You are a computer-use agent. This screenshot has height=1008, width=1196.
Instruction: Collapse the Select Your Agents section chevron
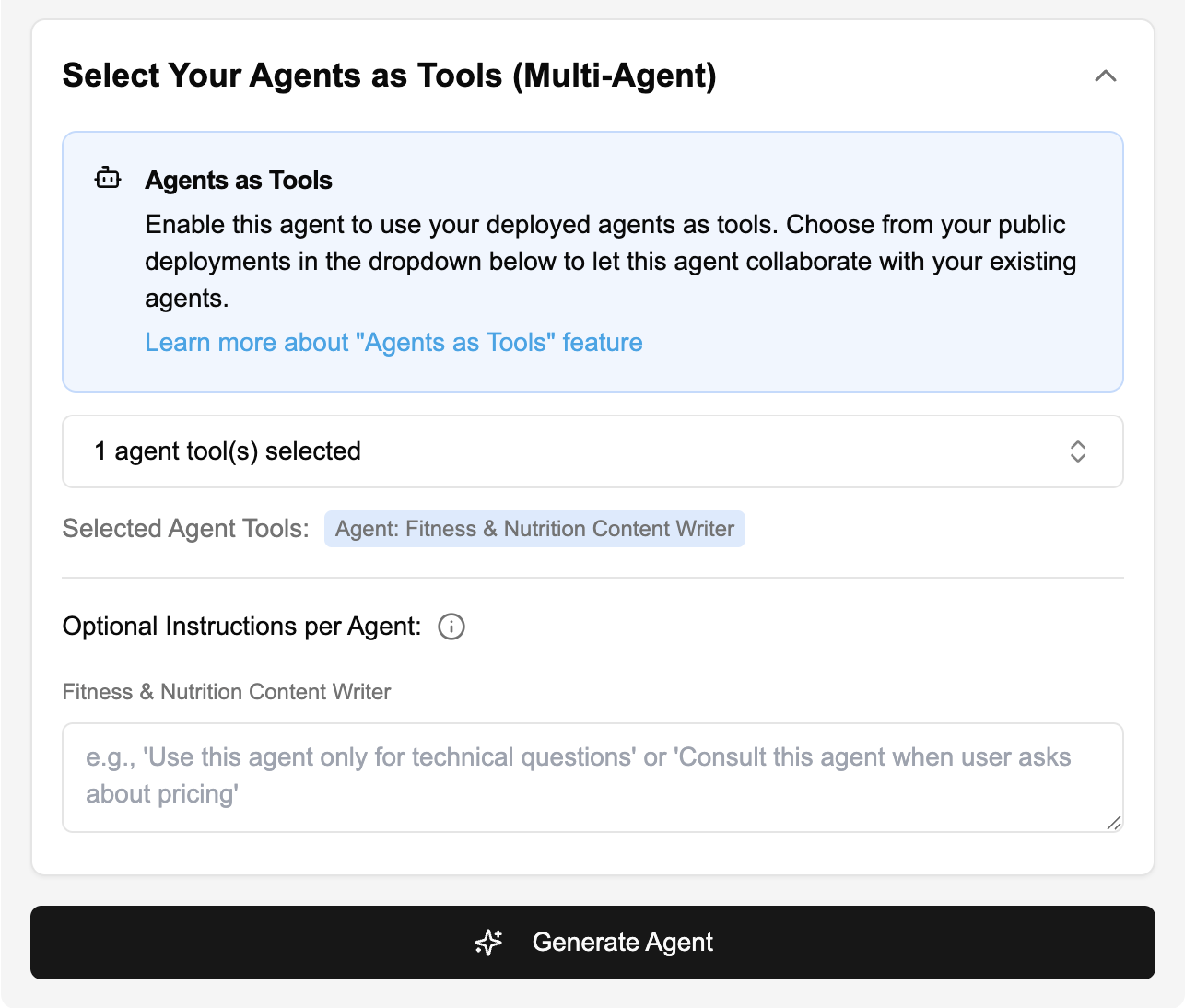click(x=1105, y=76)
